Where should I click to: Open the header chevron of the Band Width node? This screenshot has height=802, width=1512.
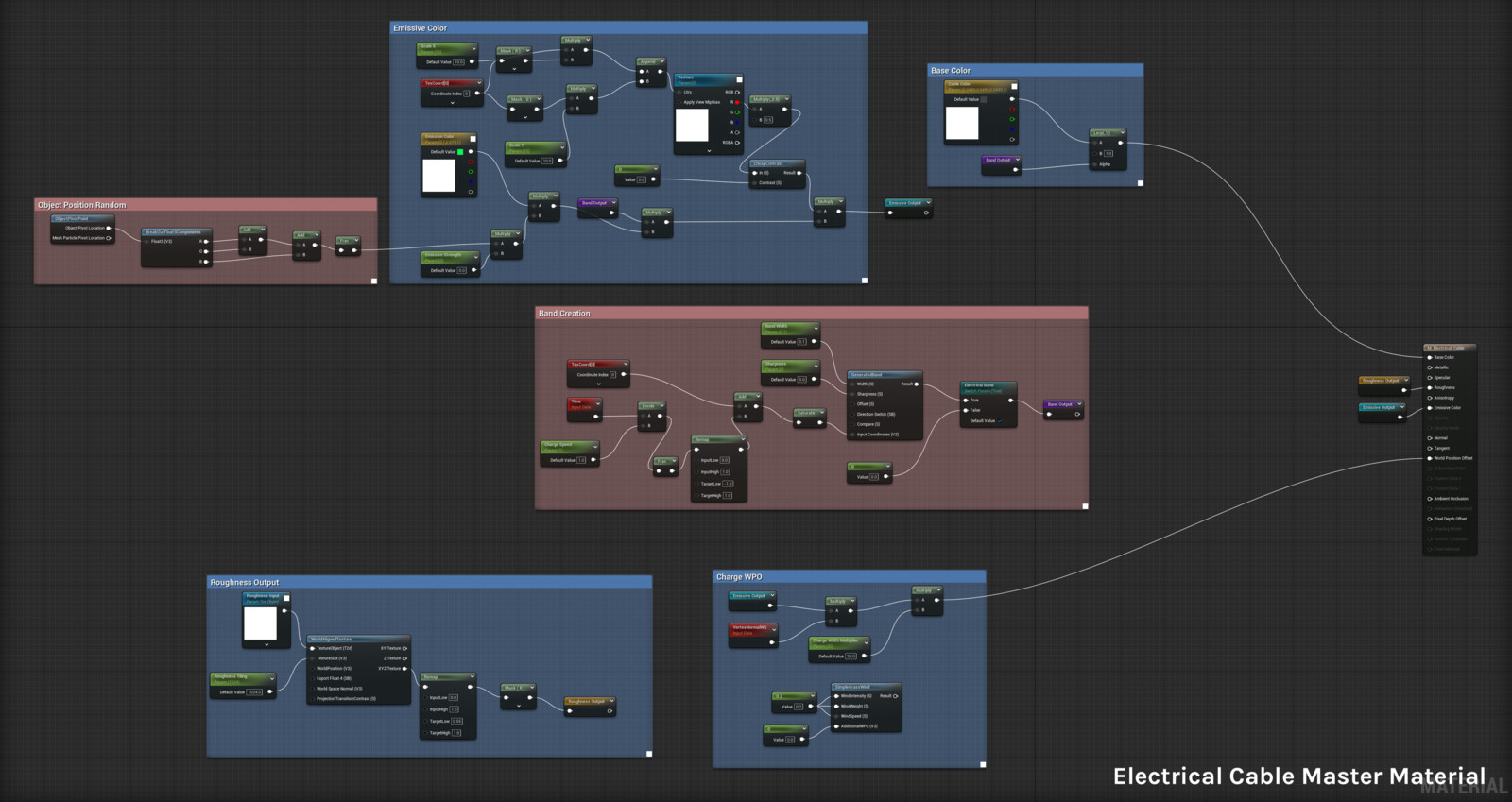click(x=816, y=328)
